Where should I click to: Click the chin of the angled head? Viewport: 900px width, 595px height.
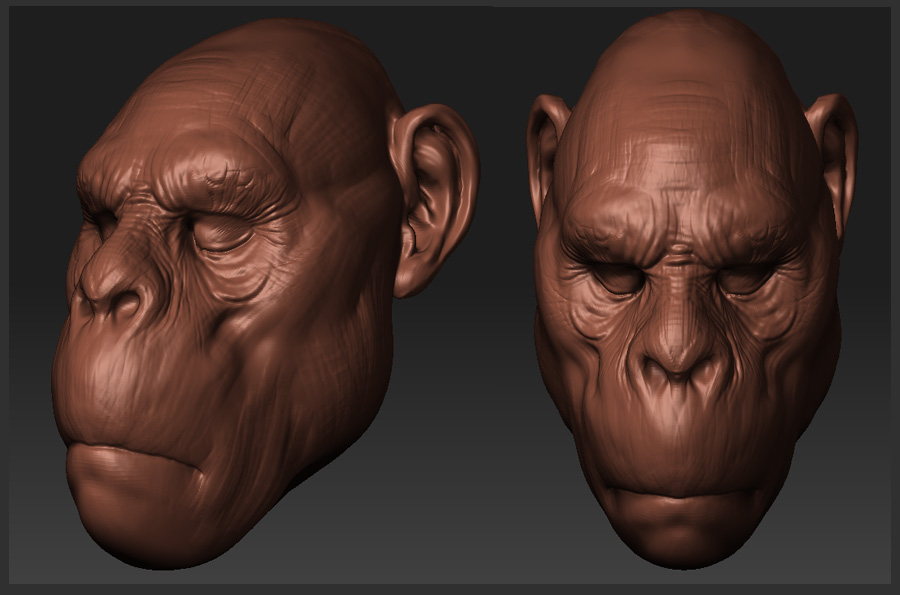(x=150, y=525)
